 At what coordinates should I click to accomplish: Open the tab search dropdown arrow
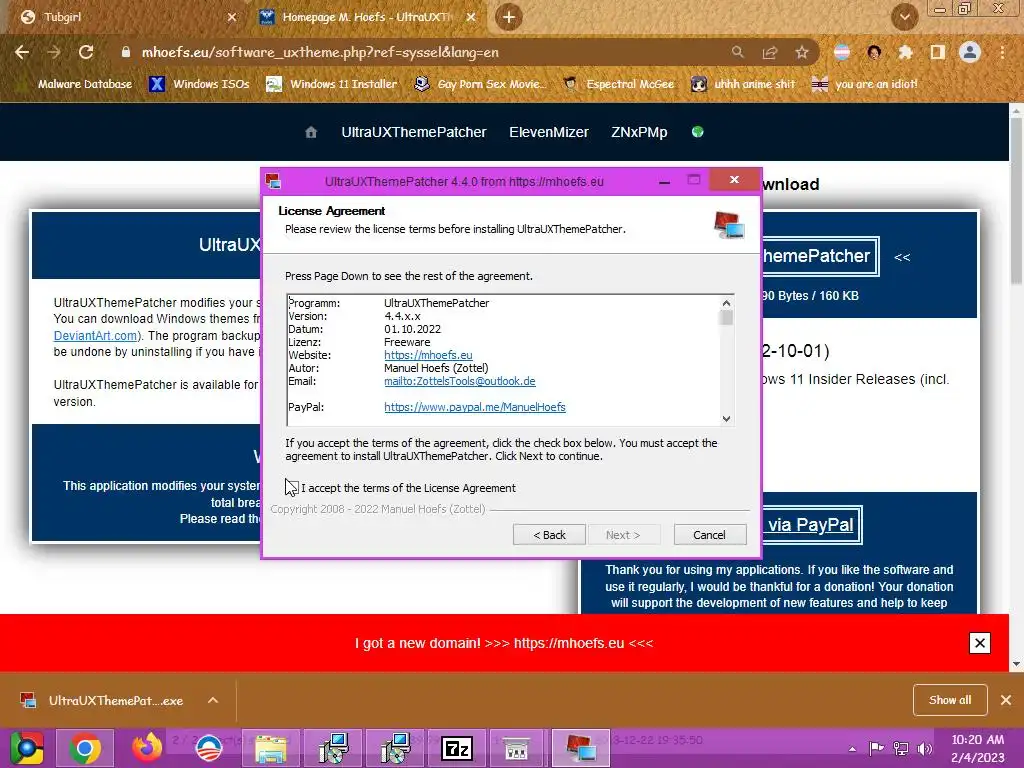point(904,17)
